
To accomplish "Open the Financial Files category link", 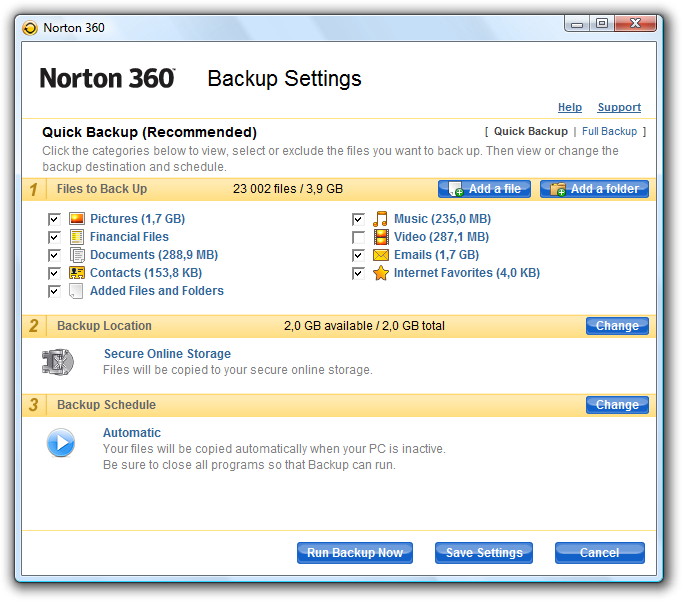I will tap(129, 237).
